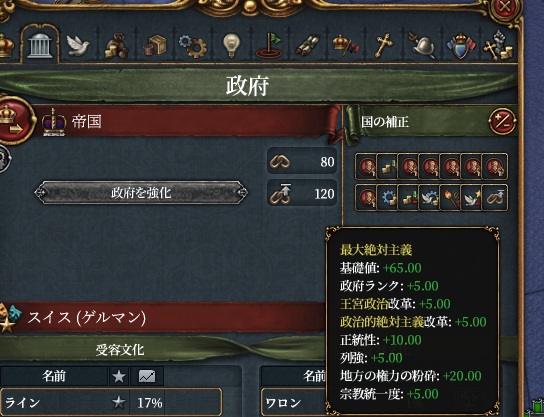Click the 政府を強化 button
The height and width of the screenshot is (417, 544).
tap(141, 193)
